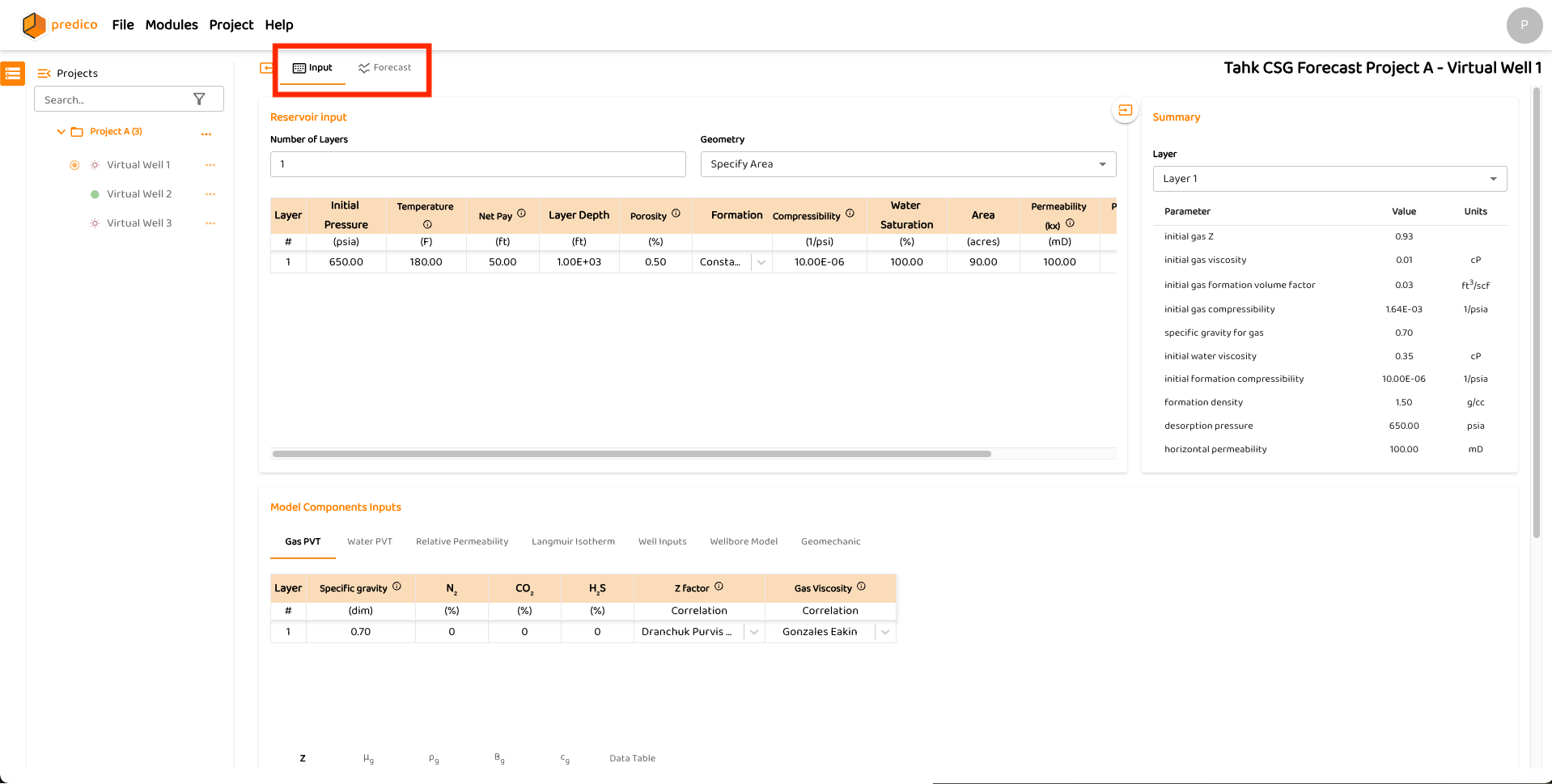Click the Z factor info icon
The width and height of the screenshot is (1552, 784).
point(719,587)
